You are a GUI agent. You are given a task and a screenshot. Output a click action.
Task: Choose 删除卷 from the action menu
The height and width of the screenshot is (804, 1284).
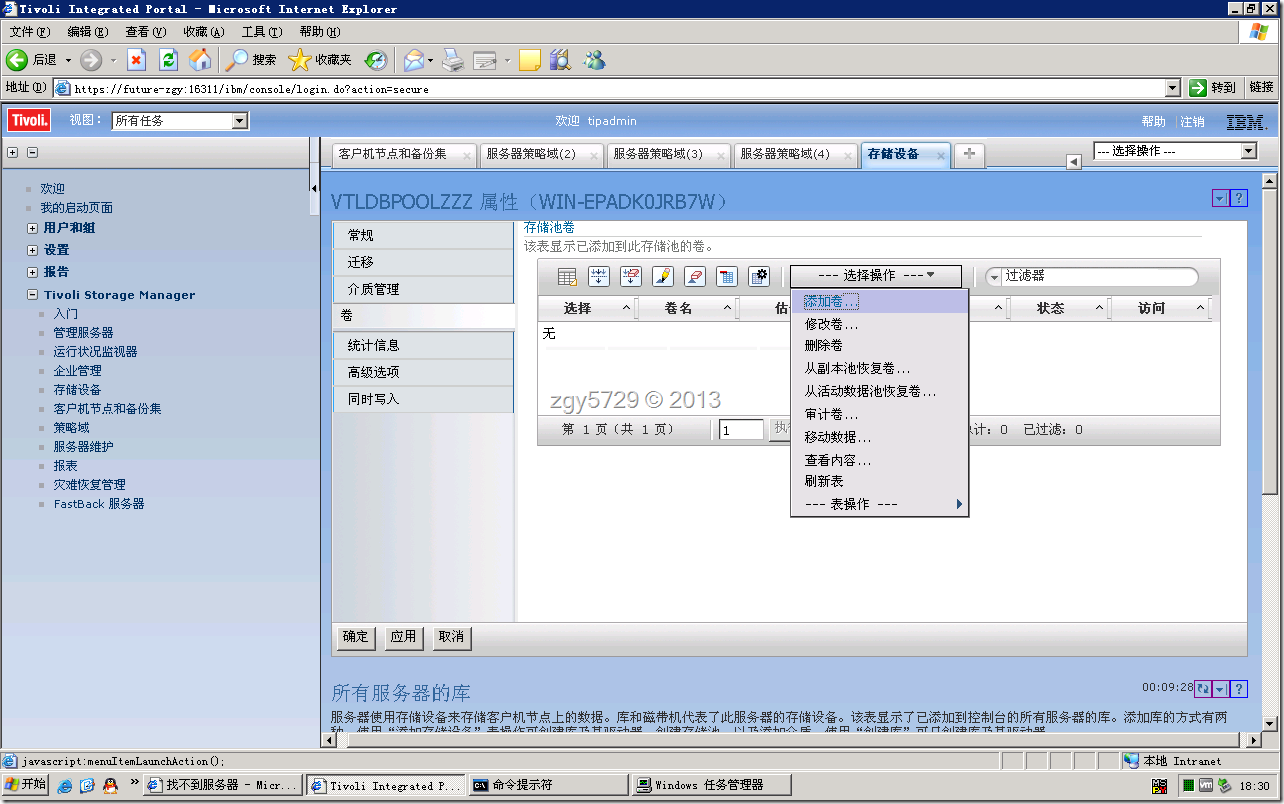tap(879, 345)
